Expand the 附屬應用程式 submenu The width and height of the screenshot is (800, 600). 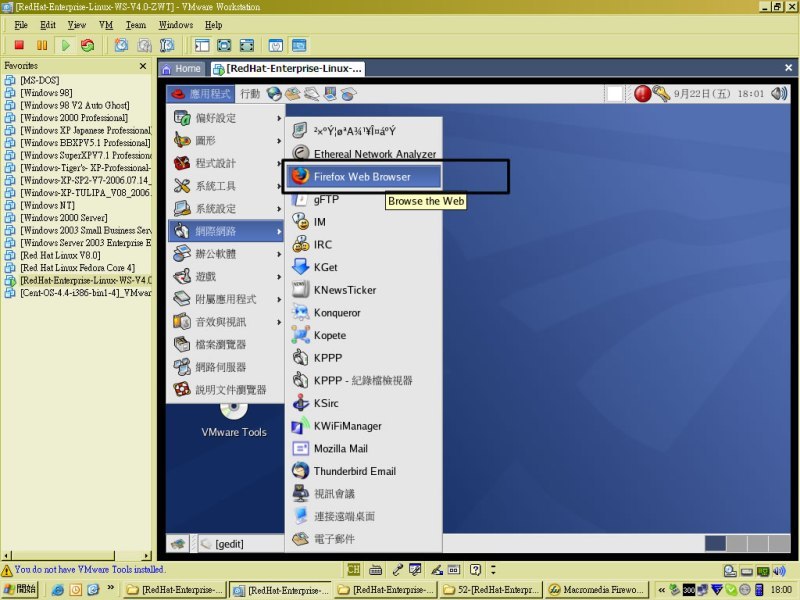tap(226, 299)
